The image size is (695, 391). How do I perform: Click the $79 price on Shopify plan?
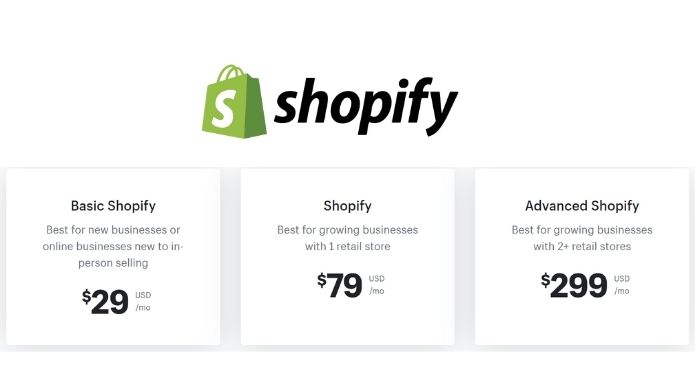[x=340, y=285]
